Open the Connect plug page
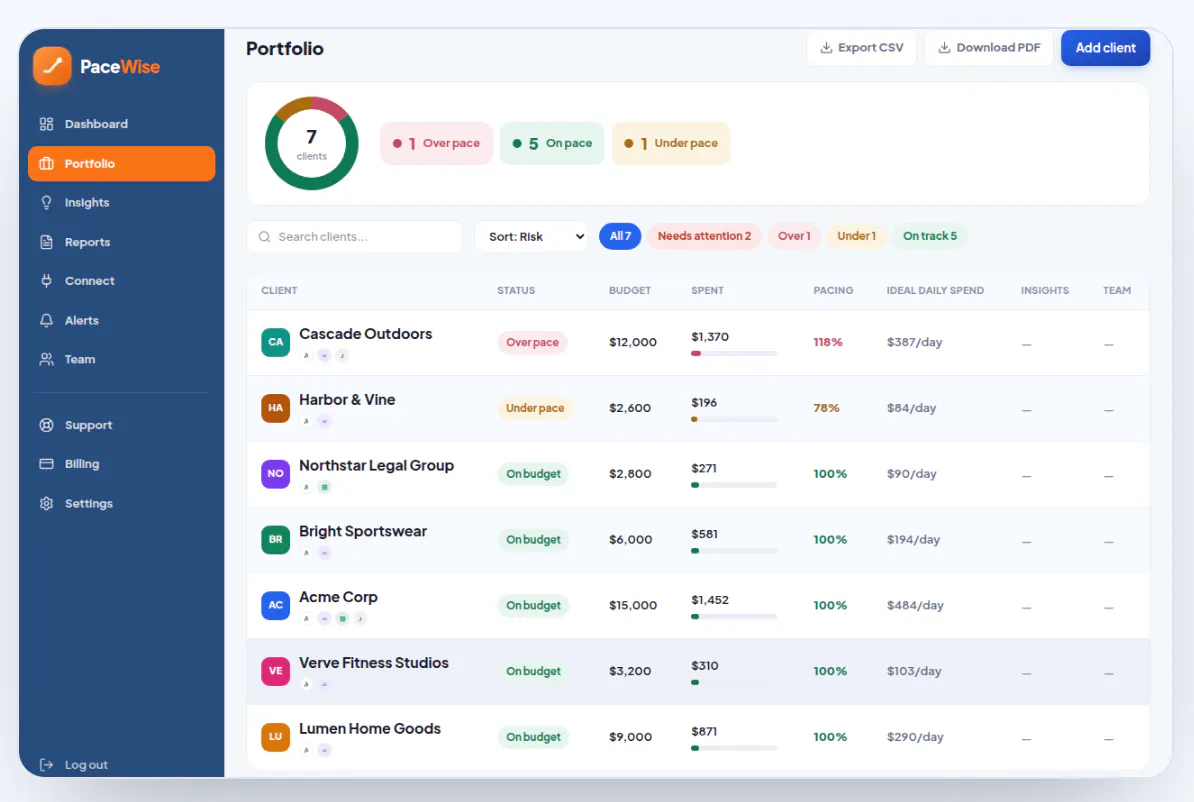The image size is (1194, 802). (121, 281)
